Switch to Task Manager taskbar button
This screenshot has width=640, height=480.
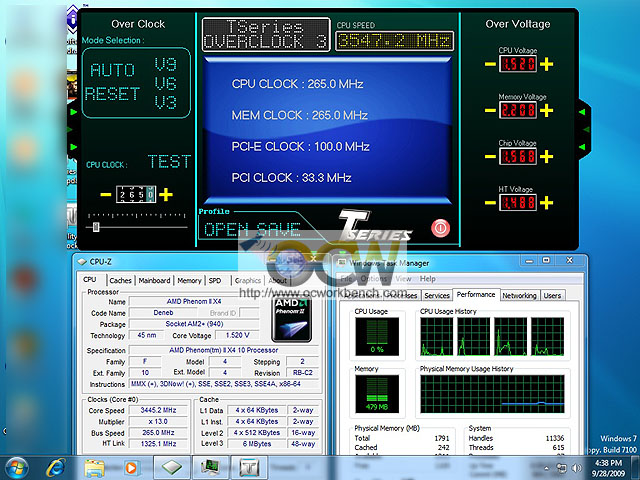[x=210, y=467]
